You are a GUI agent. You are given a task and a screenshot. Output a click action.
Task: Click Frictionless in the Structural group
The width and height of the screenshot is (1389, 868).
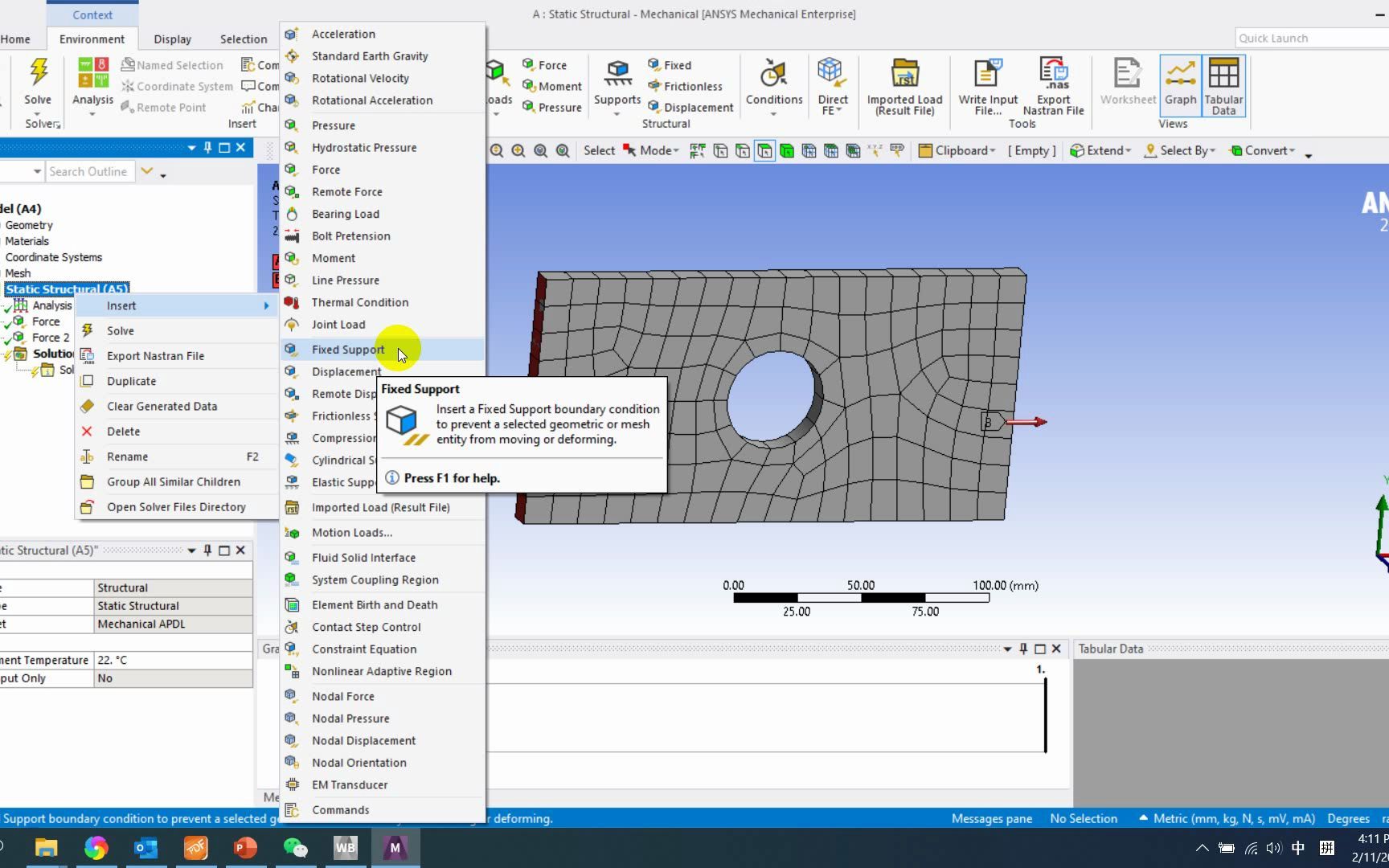tap(692, 86)
